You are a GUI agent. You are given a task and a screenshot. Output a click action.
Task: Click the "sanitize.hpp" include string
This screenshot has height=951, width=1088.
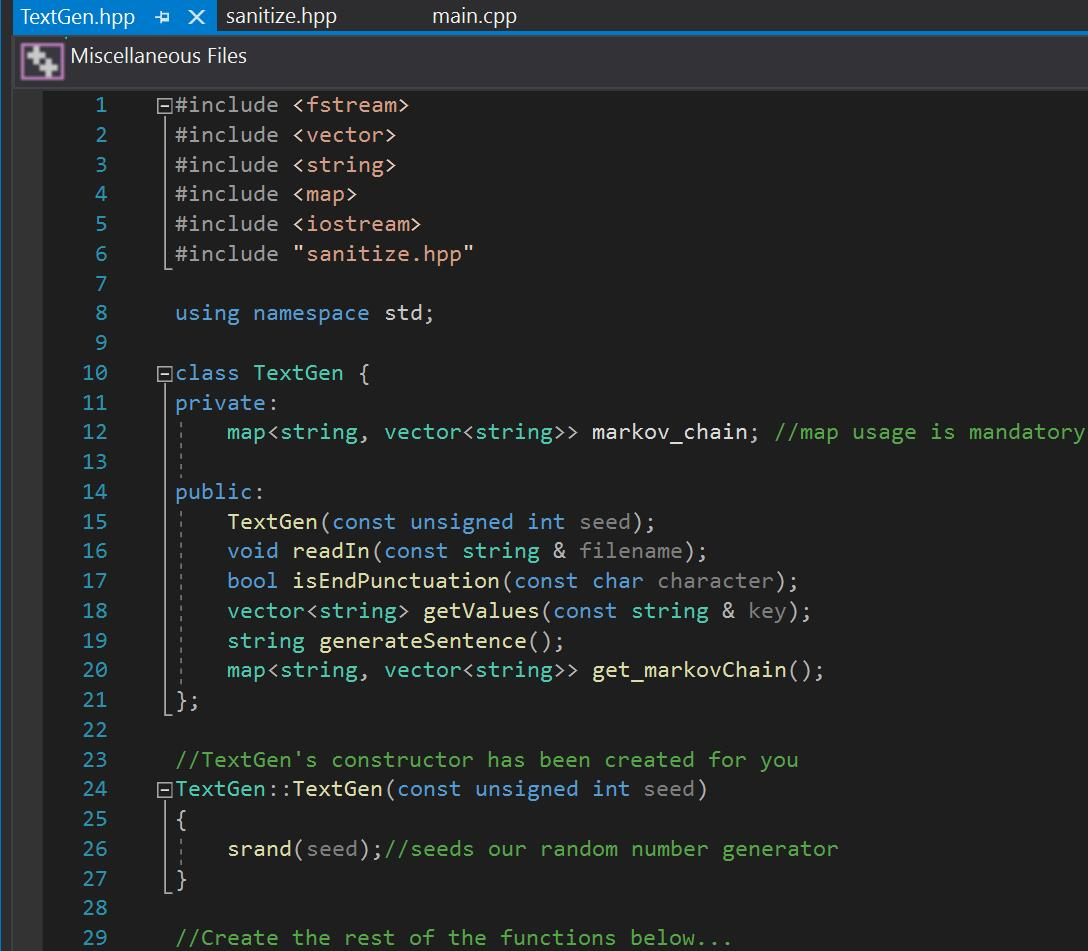383,254
